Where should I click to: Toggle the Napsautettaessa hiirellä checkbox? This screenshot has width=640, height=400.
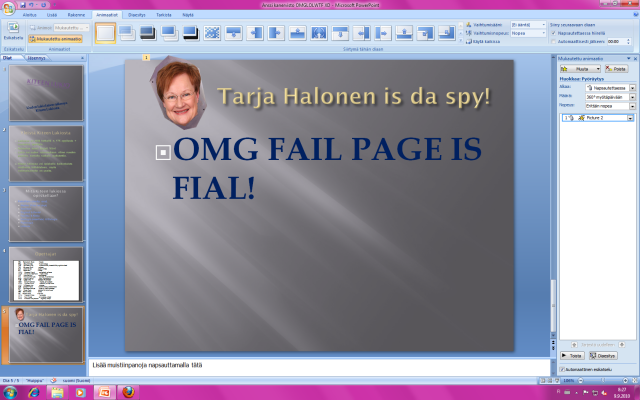tap(553, 32)
